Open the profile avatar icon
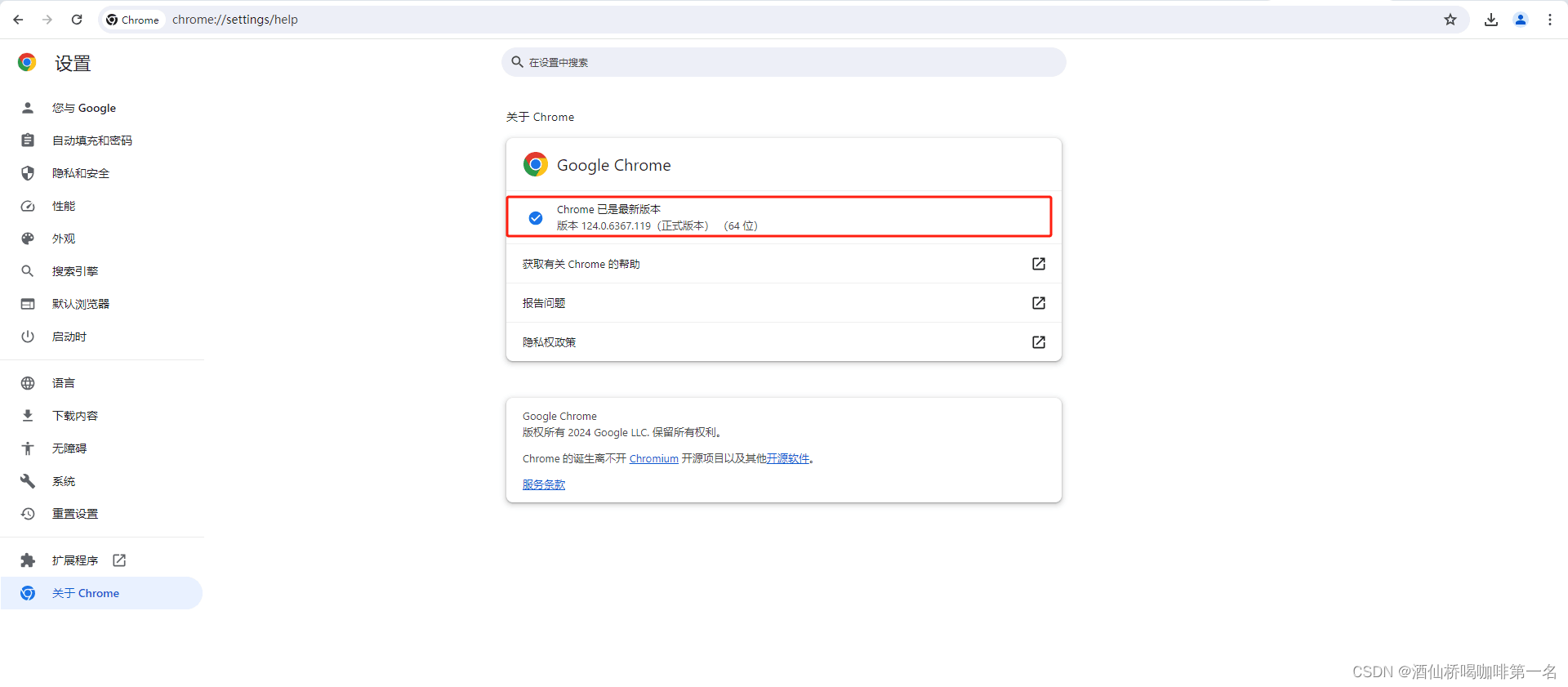Viewport: 1568px width, 687px height. point(1521,20)
